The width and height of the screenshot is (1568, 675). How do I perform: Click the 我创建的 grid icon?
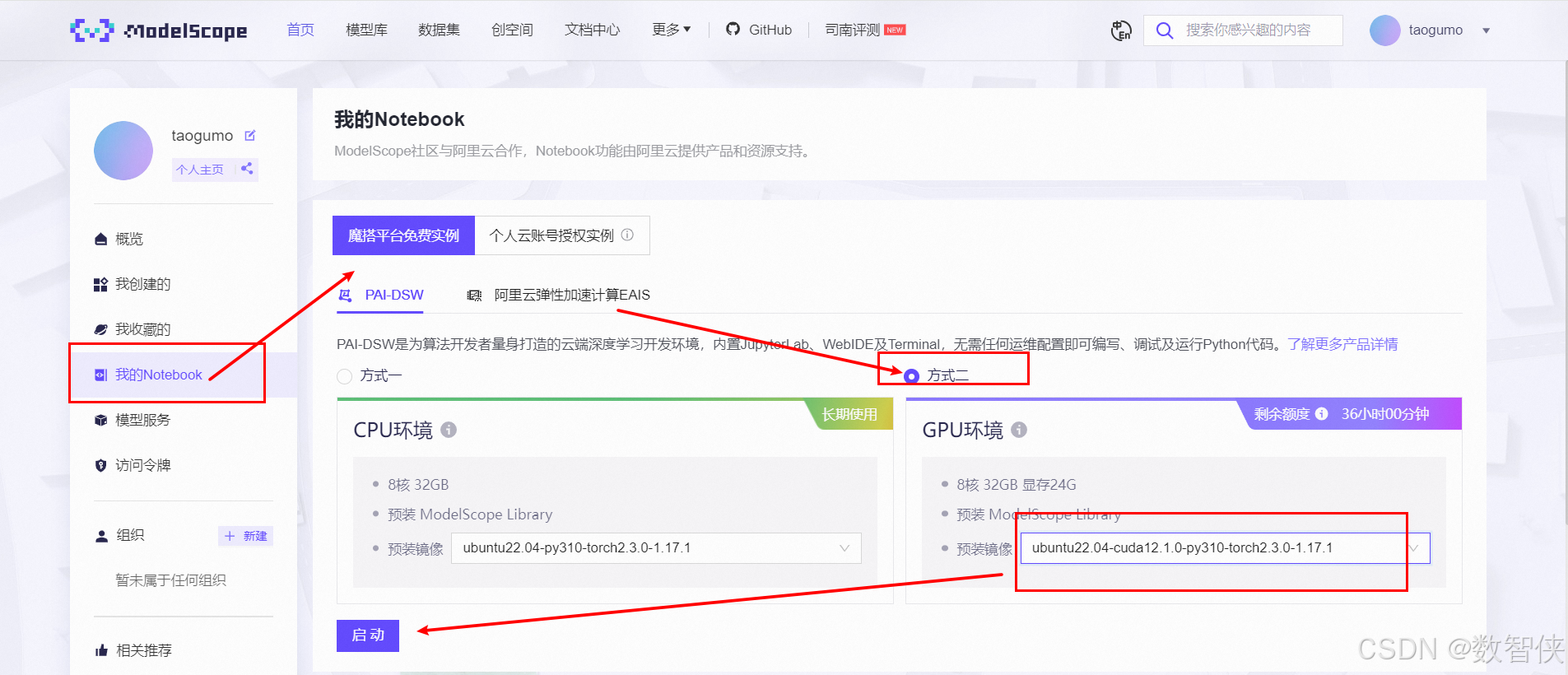(101, 284)
